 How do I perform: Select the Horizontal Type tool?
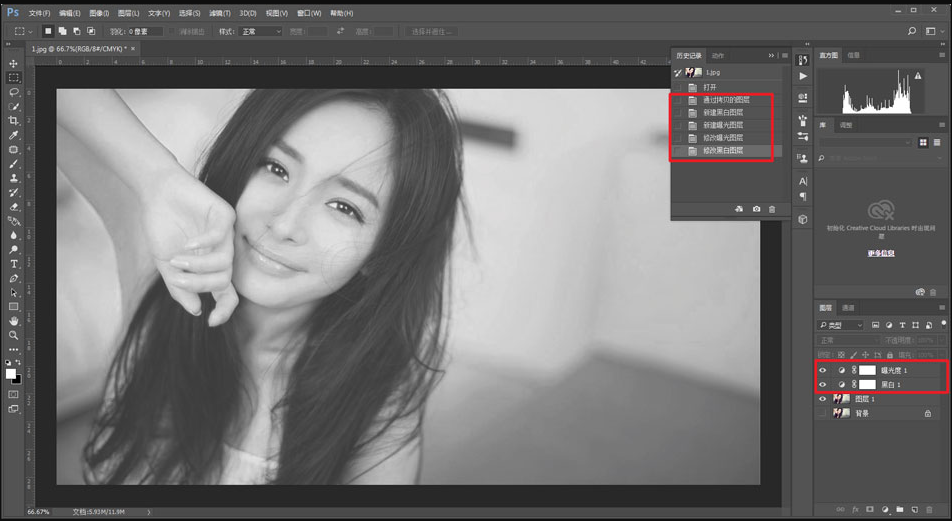pos(14,264)
